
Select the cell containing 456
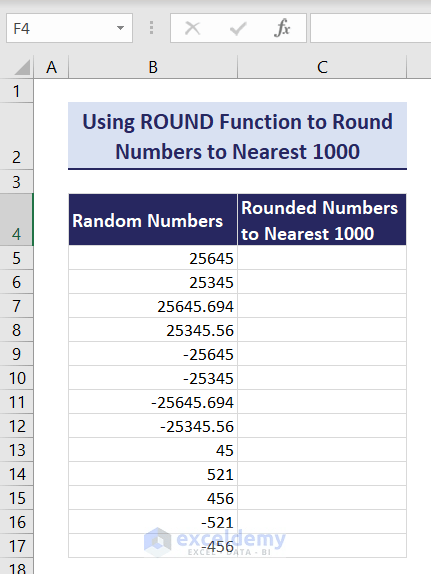pyautogui.click(x=153, y=498)
